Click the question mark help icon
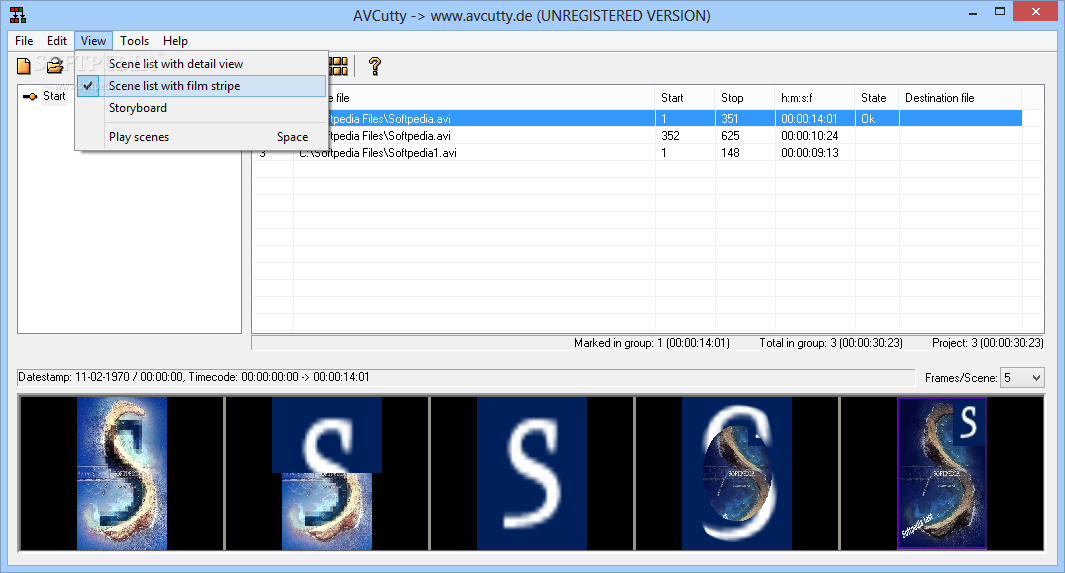Image resolution: width=1065 pixels, height=573 pixels. [x=374, y=66]
